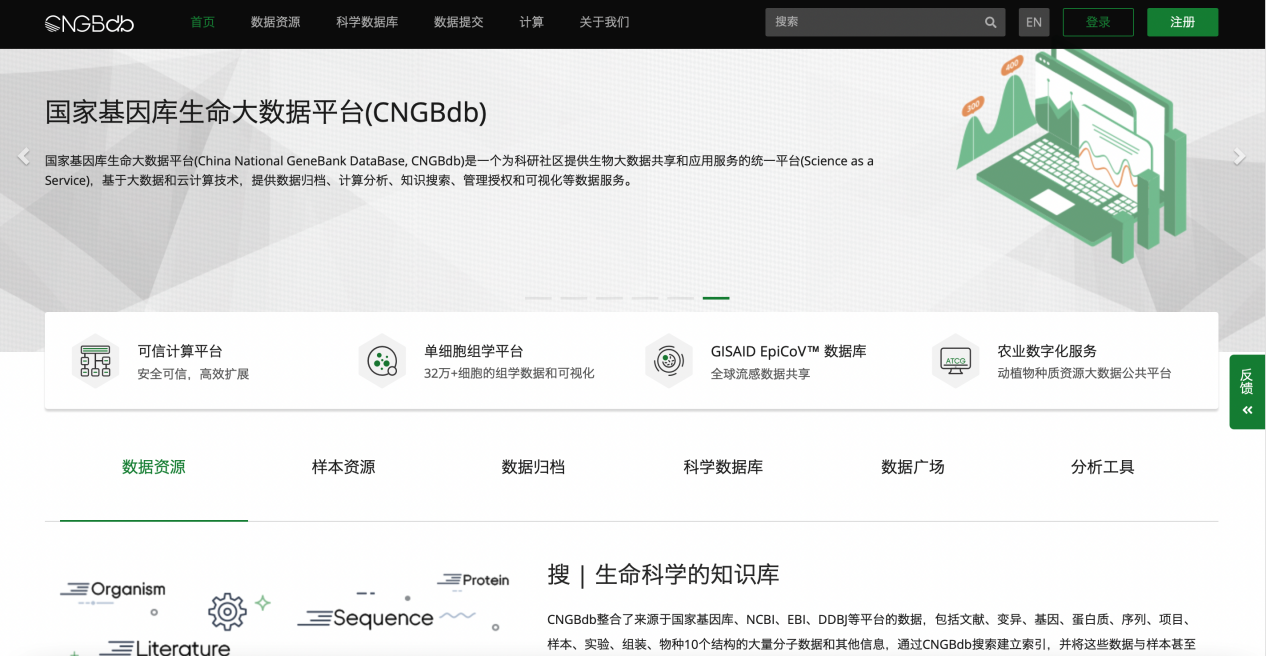
Task: Switch language with EN button
Action: 1034,22
